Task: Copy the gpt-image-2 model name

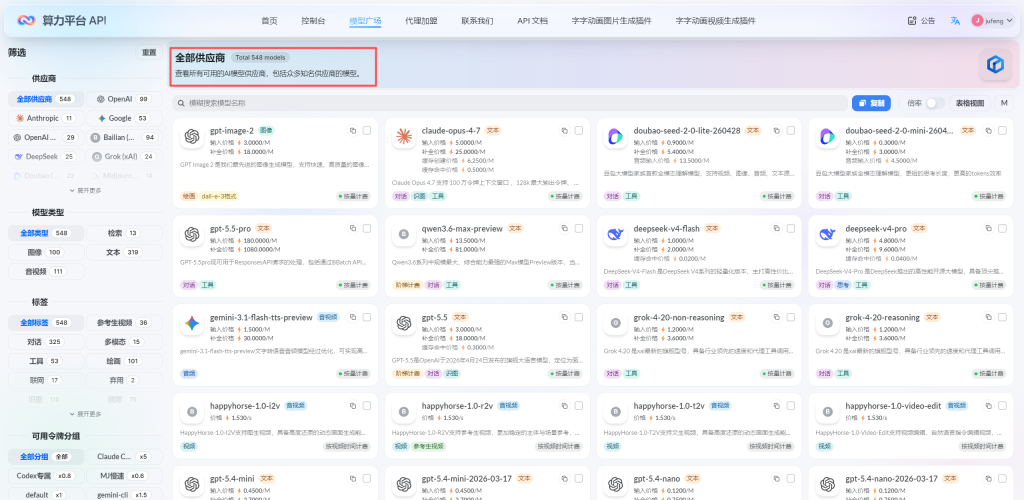Action: 353,131
